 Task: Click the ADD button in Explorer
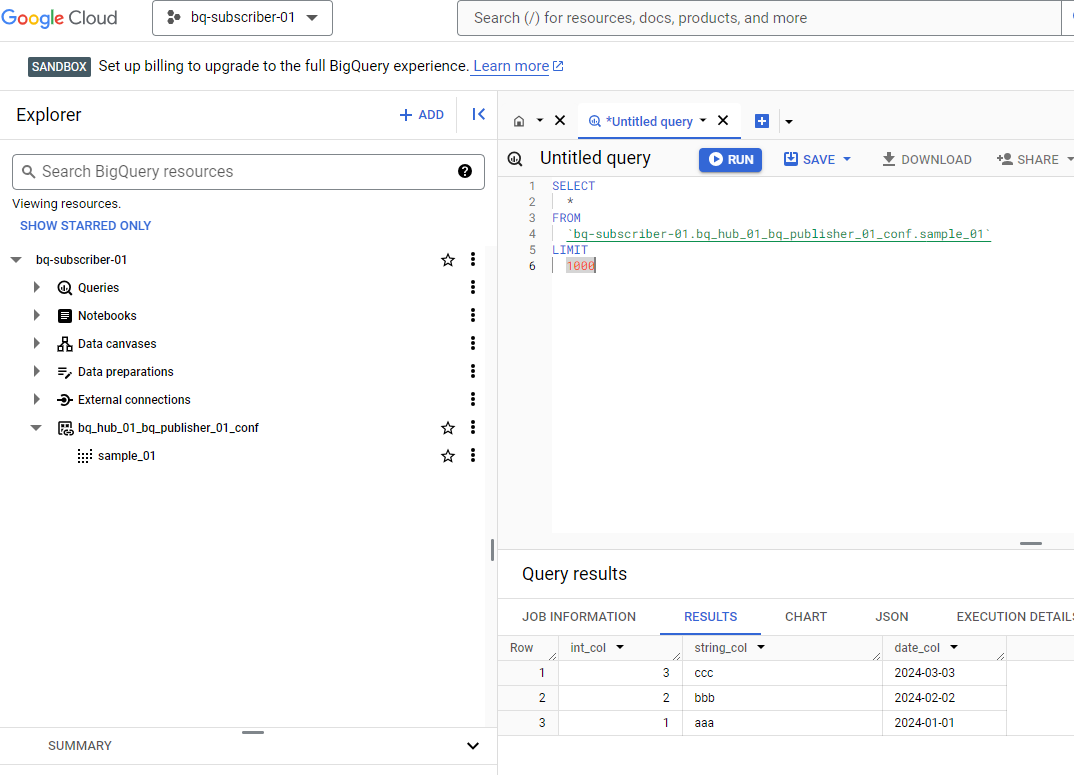coord(422,115)
